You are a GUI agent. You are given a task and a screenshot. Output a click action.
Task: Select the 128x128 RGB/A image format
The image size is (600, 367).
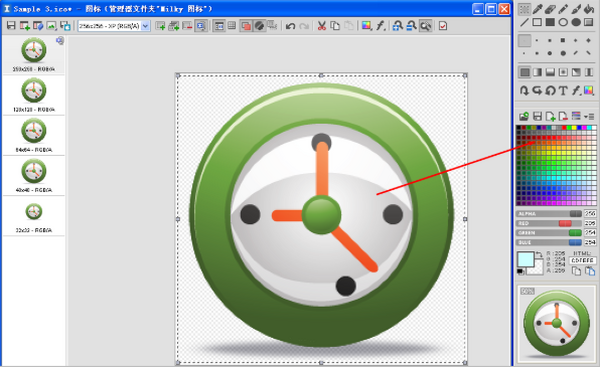click(x=34, y=95)
